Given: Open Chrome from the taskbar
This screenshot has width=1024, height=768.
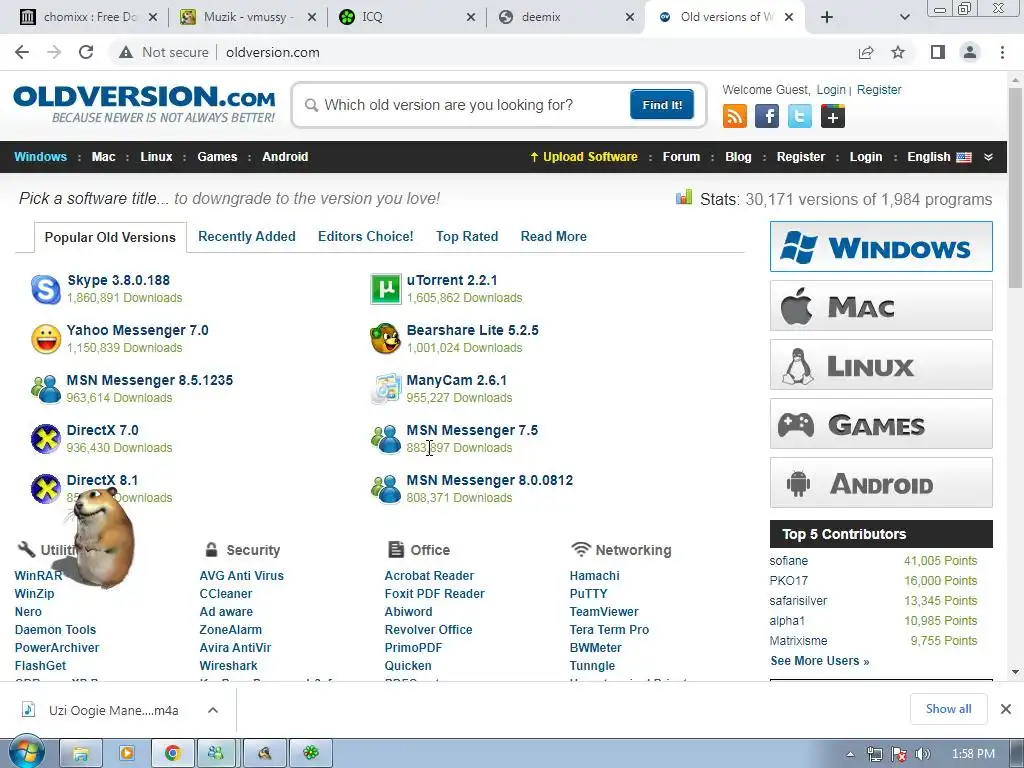Looking at the screenshot, I should 172,753.
